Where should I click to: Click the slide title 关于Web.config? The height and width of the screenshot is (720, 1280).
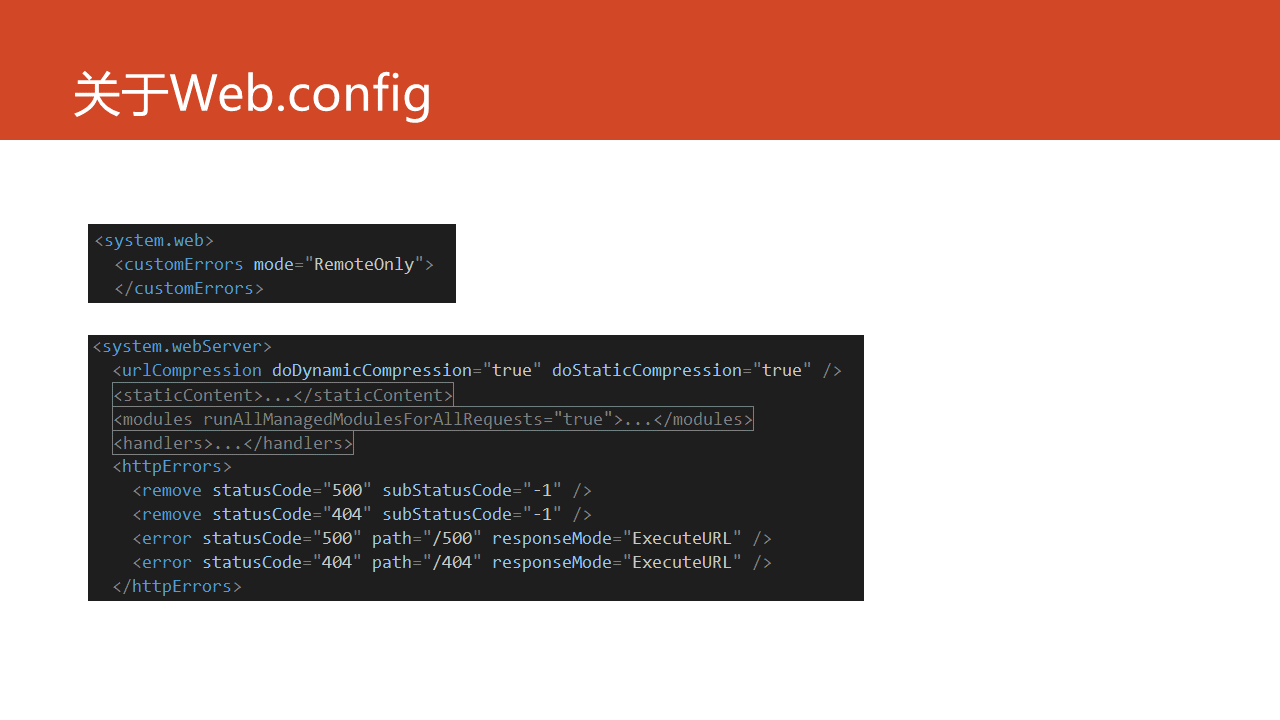(252, 94)
